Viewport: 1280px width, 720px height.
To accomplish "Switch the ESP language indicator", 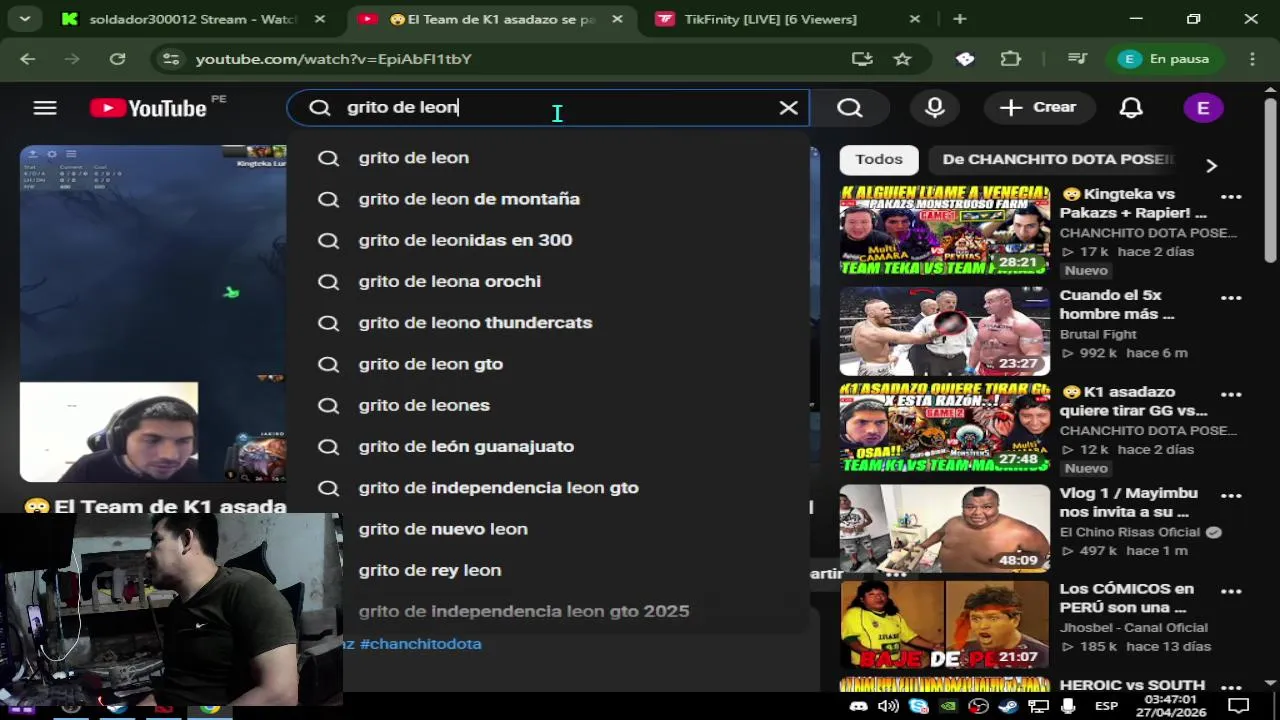I will coord(1106,706).
